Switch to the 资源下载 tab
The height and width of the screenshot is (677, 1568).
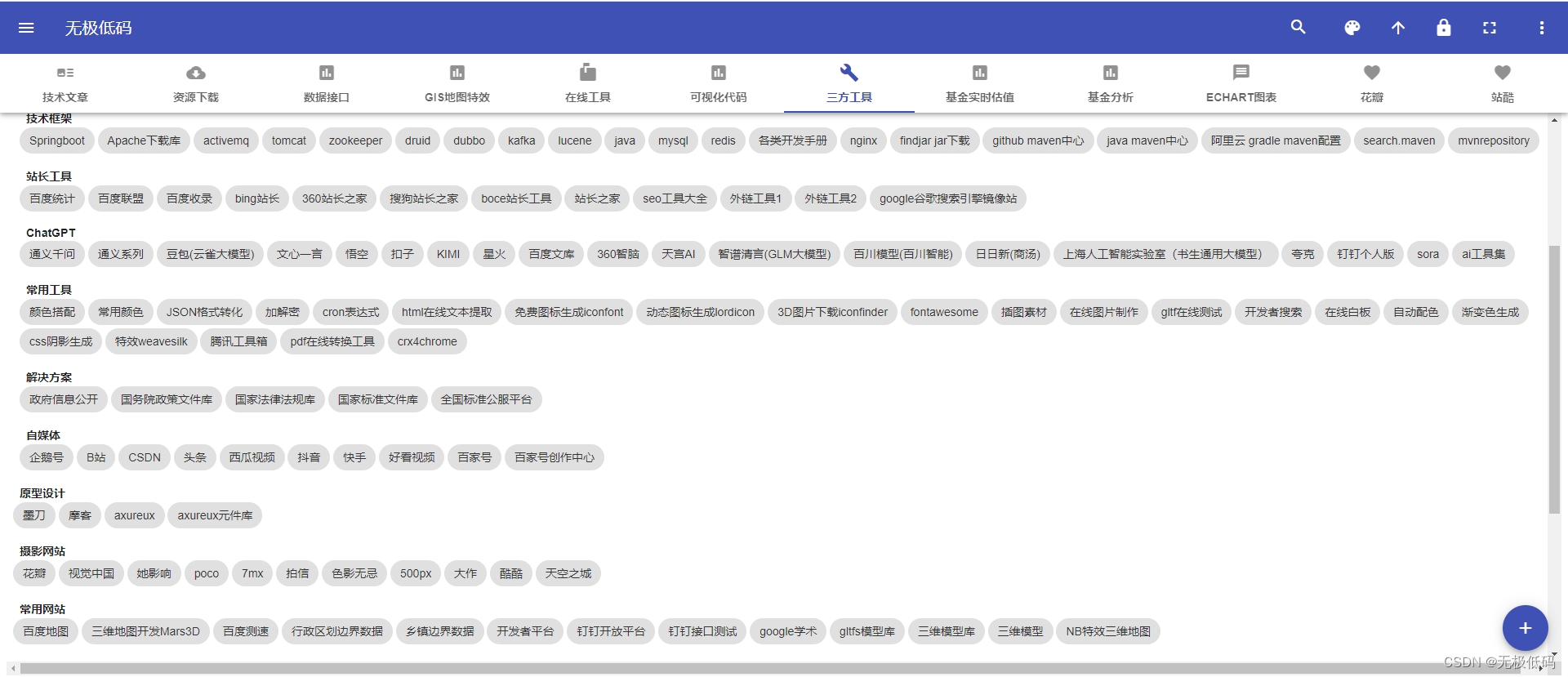[196, 83]
